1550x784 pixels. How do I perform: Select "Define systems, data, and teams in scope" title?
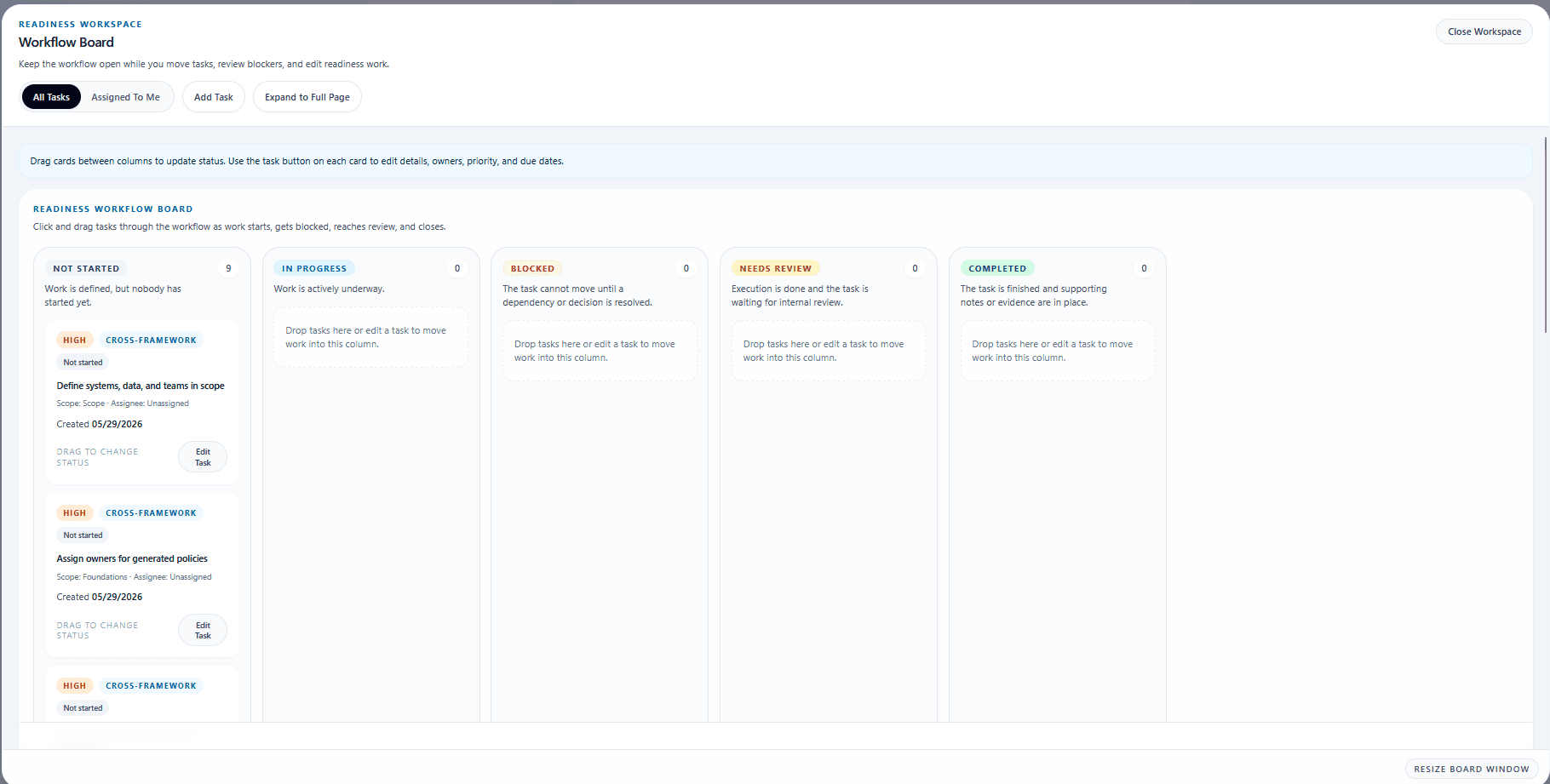click(141, 386)
